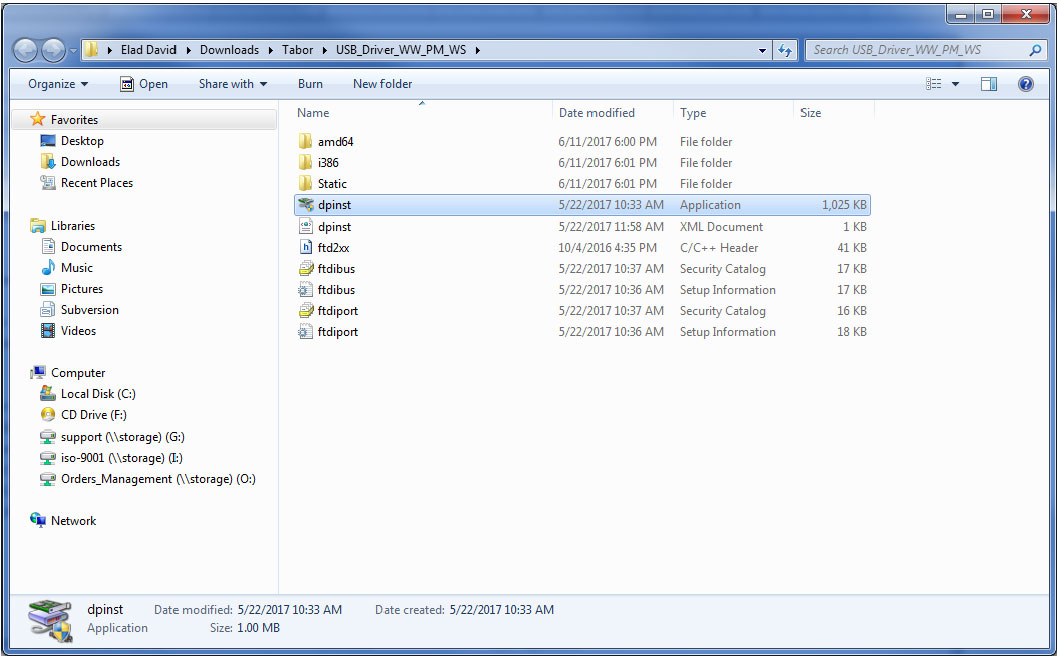Click the Refresh button next to address bar
1059x660 pixels.
pyautogui.click(x=786, y=50)
